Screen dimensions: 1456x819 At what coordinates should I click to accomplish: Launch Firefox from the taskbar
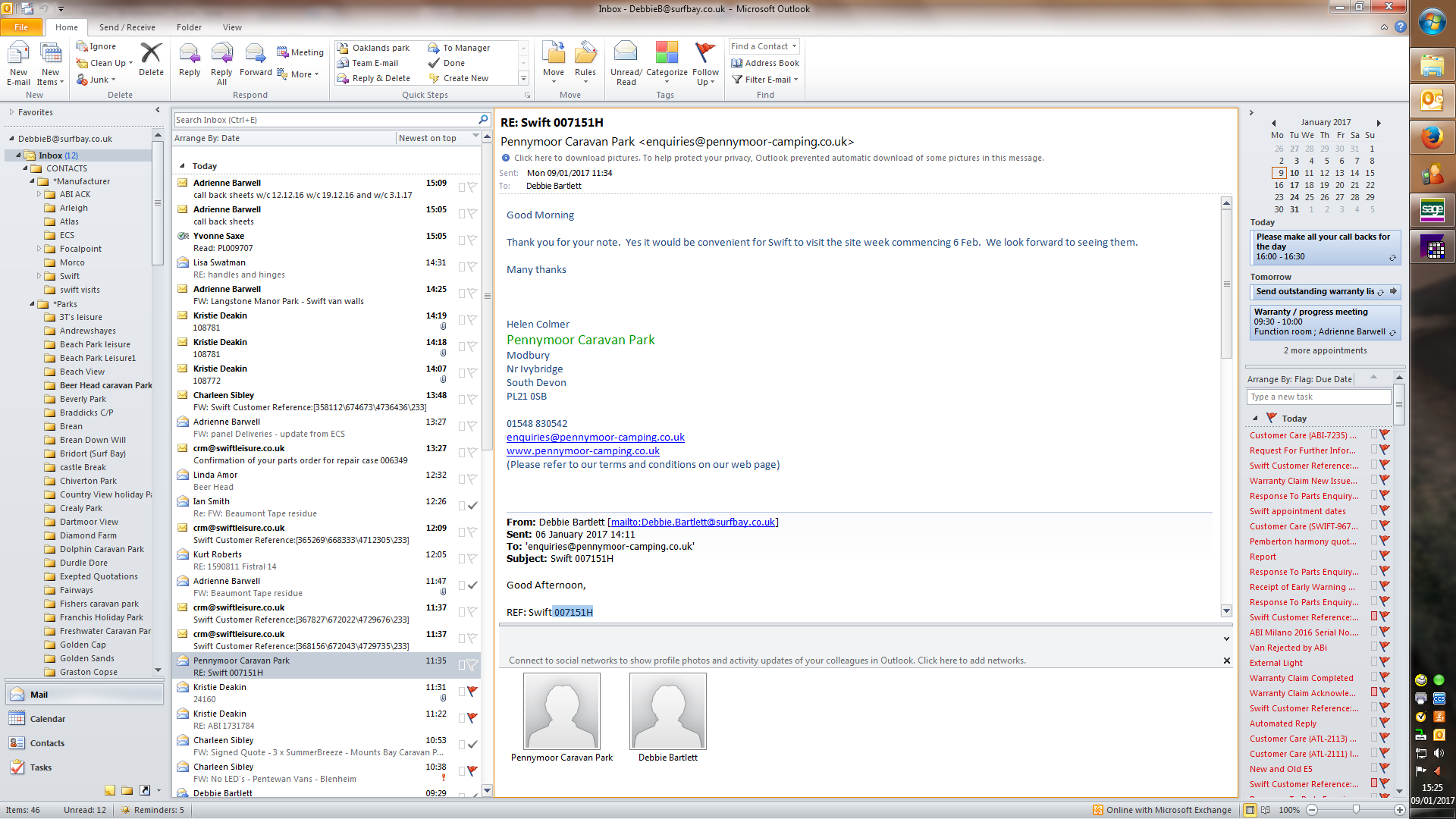point(1432,138)
